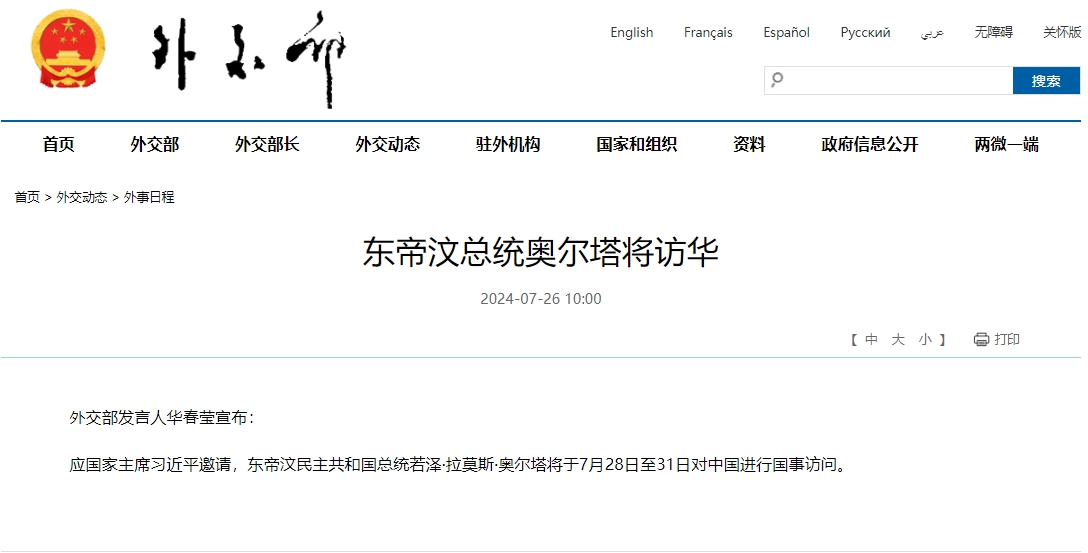Open the Русский version link

[865, 32]
